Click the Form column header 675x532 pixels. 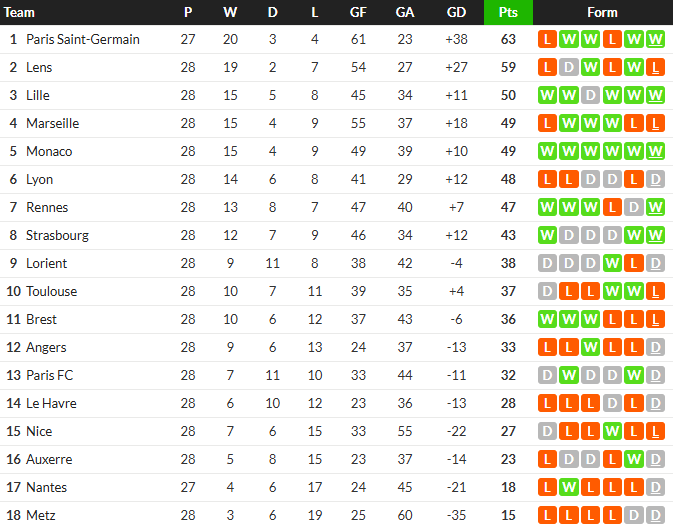(602, 12)
